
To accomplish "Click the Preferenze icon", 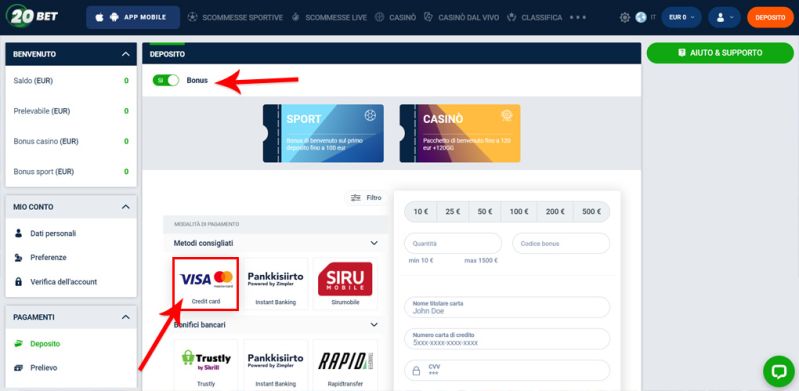I will pyautogui.click(x=19, y=257).
